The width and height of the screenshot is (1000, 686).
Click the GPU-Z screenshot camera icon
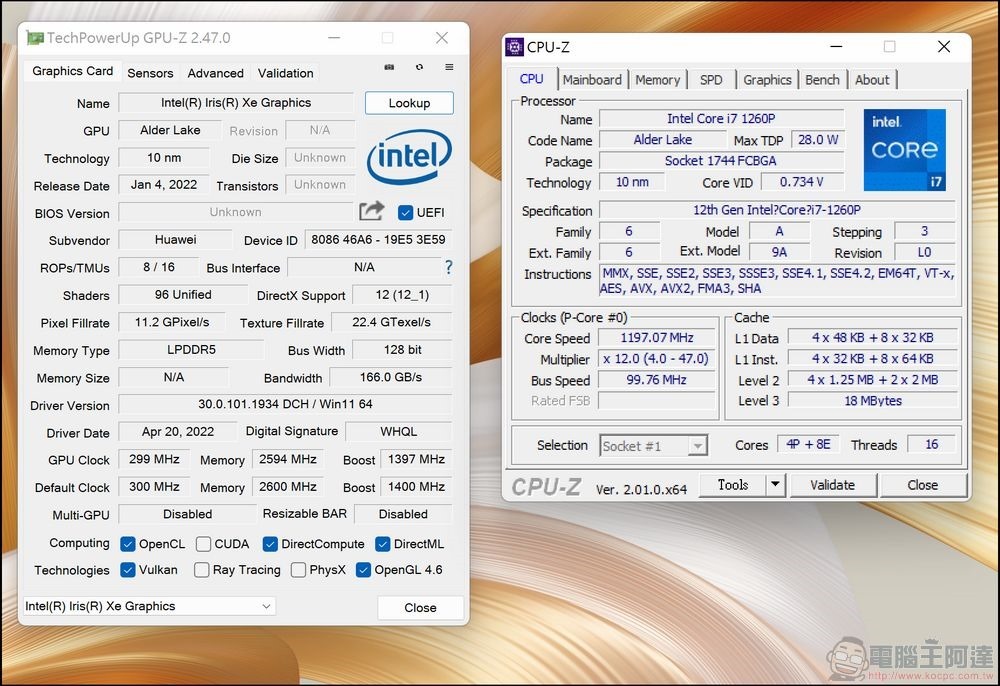(x=389, y=67)
